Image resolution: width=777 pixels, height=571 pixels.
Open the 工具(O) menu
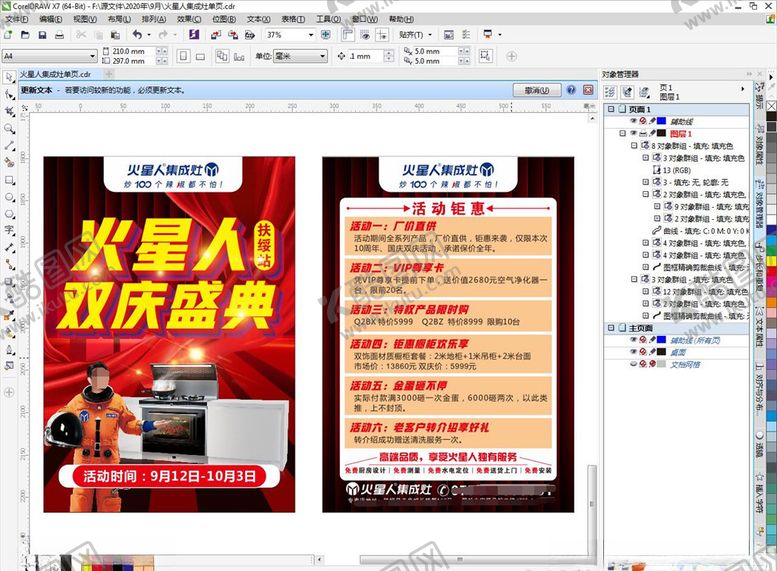(329, 19)
